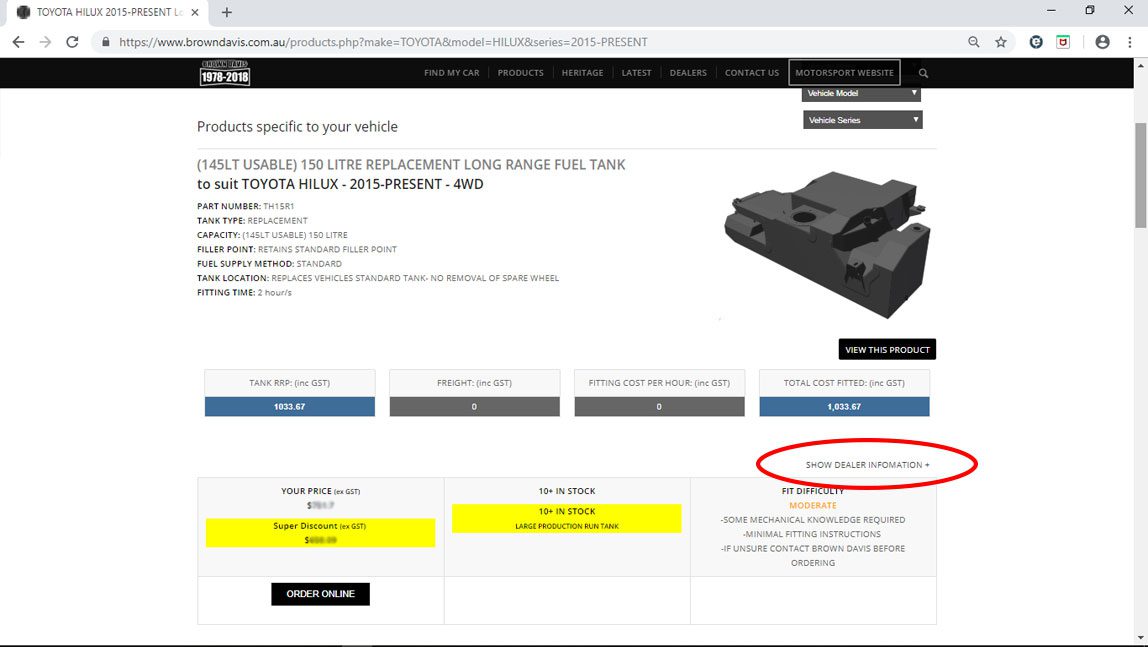
Task: Expand SHOW DEALER INFOMATION section
Action: pyautogui.click(x=868, y=465)
